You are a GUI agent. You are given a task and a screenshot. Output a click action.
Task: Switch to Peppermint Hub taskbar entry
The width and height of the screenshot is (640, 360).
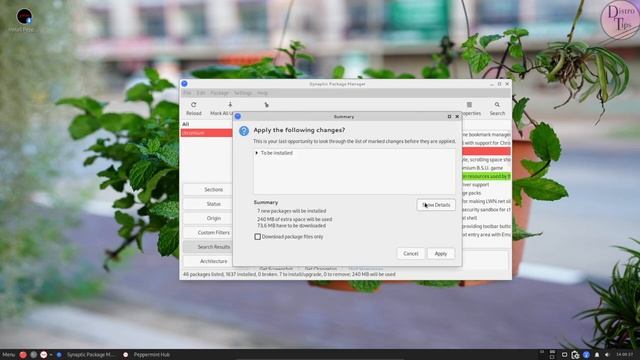pos(147,355)
